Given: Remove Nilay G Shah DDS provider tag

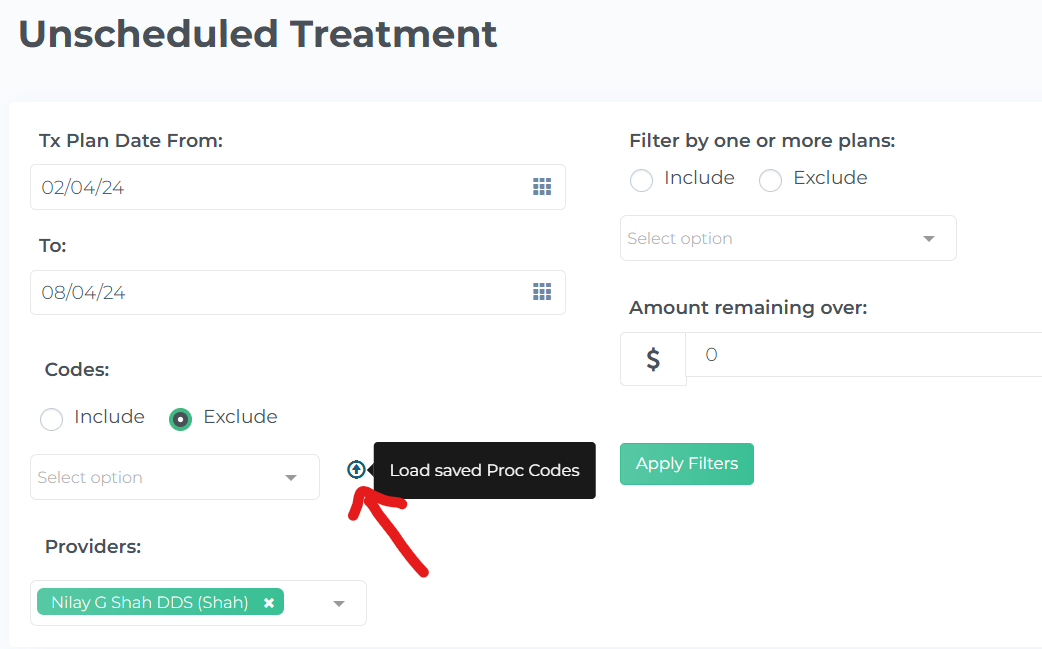Looking at the screenshot, I should point(268,603).
